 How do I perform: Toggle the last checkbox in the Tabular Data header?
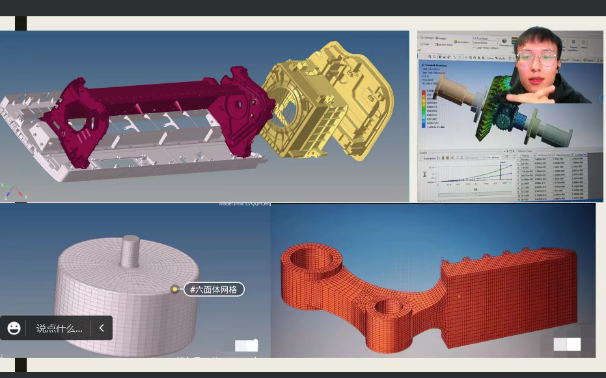point(572,155)
